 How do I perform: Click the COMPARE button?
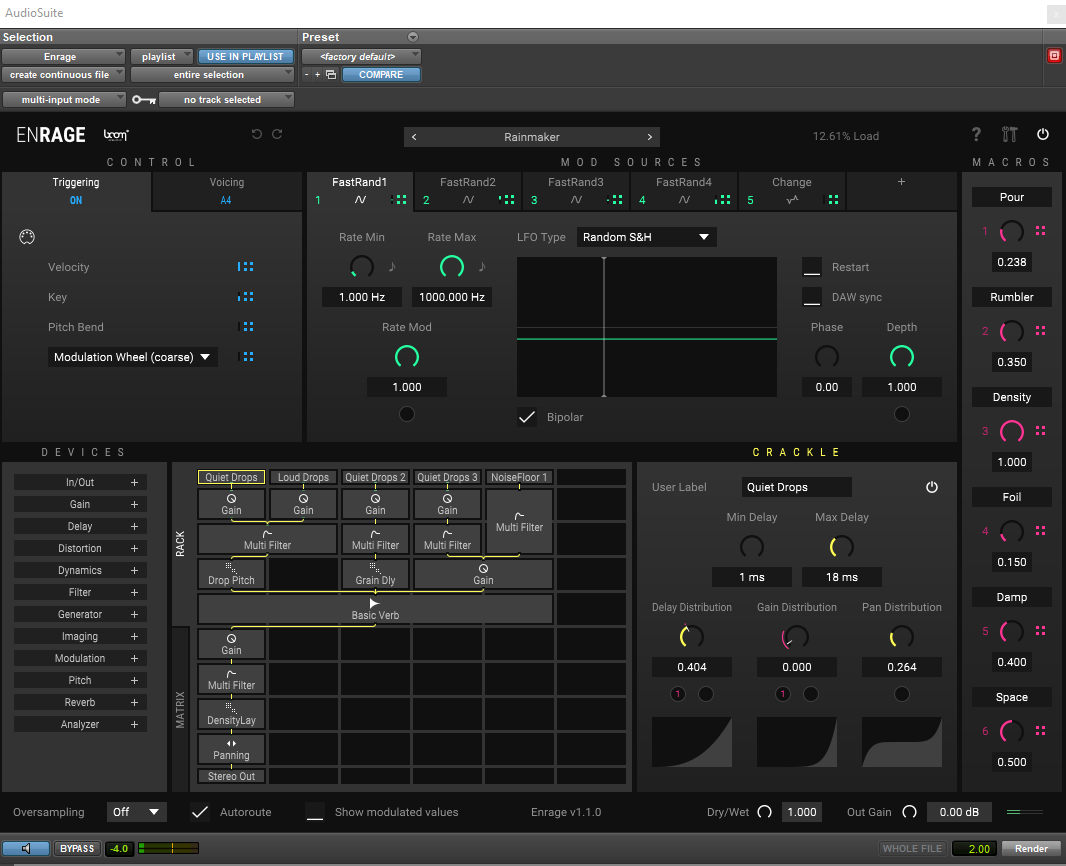[x=381, y=74]
